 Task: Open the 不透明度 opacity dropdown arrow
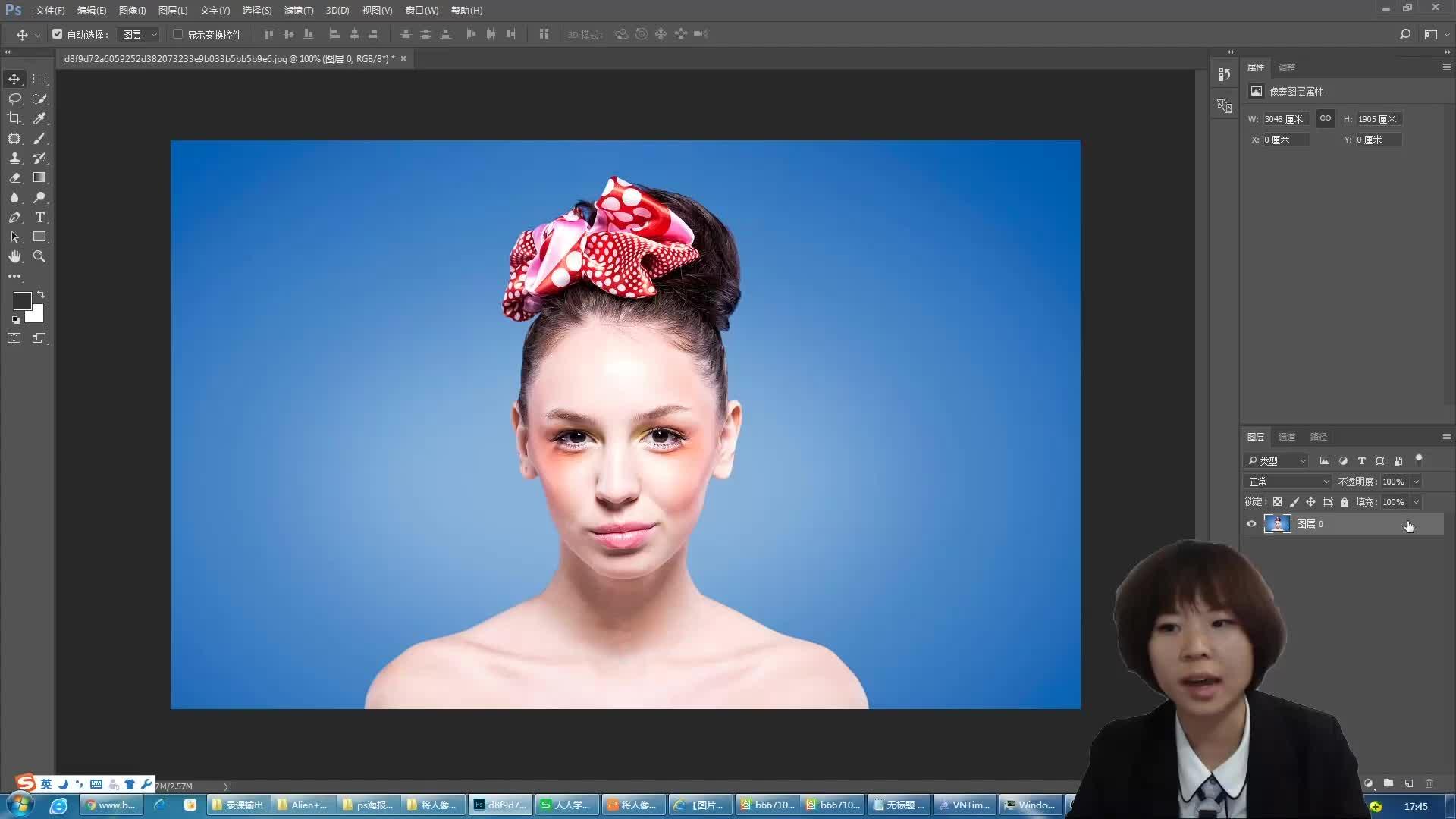(1416, 482)
